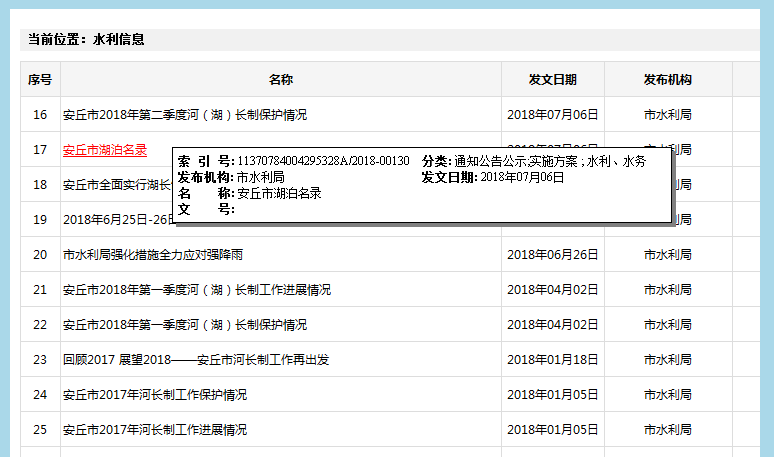Select serial number 25 cell

40,430
